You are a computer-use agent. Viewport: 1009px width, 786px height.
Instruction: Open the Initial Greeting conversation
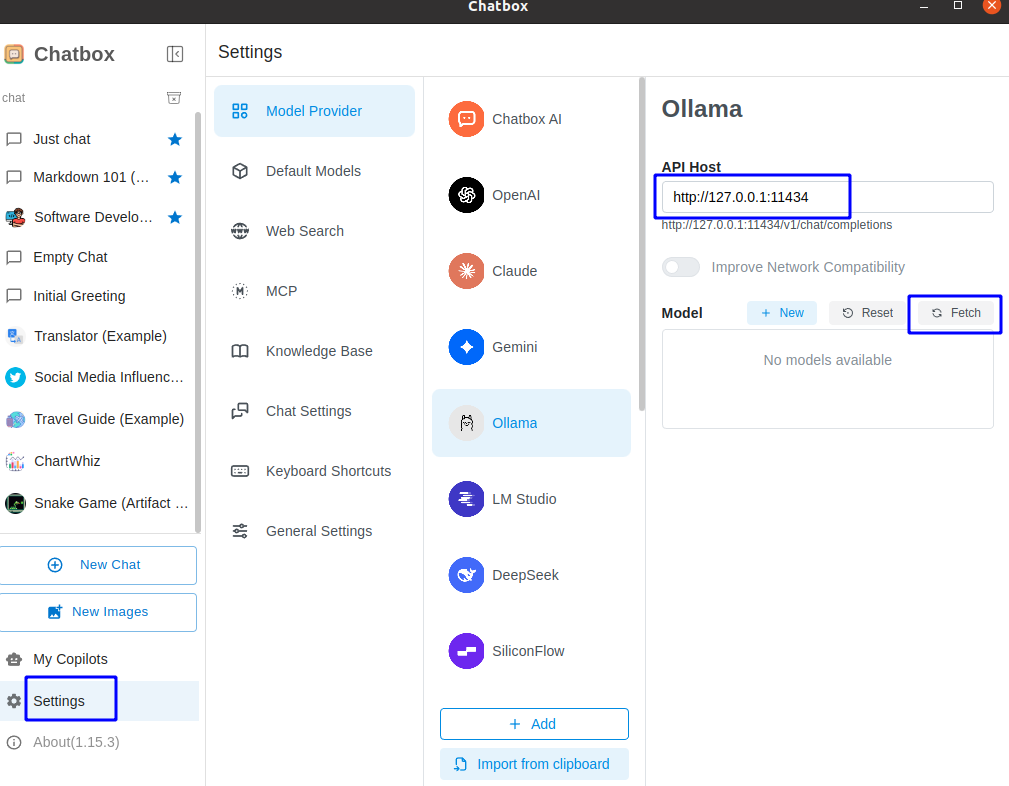98,296
